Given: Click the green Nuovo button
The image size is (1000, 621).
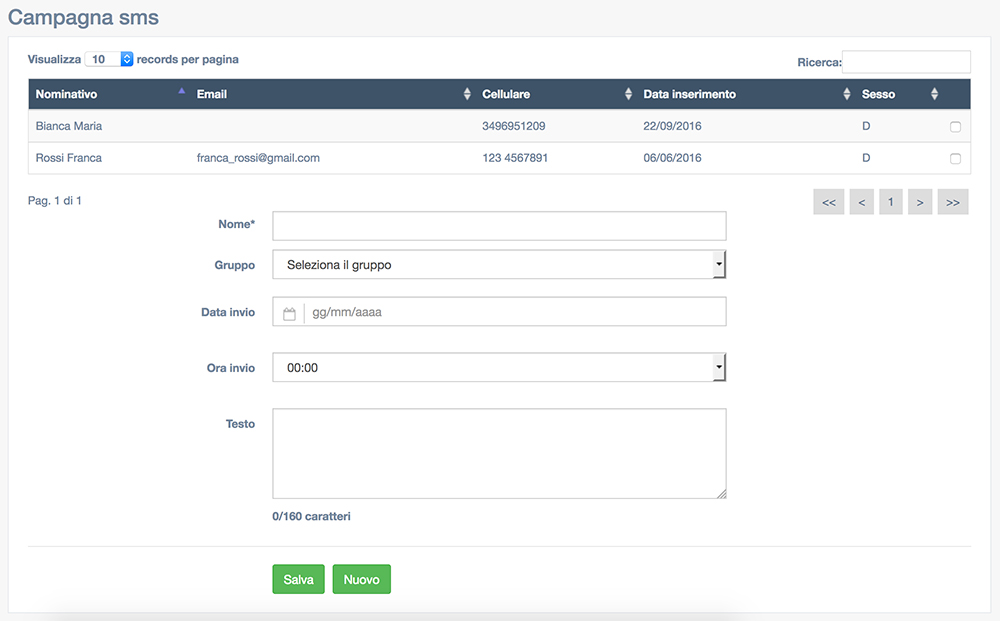Looking at the screenshot, I should pos(362,579).
